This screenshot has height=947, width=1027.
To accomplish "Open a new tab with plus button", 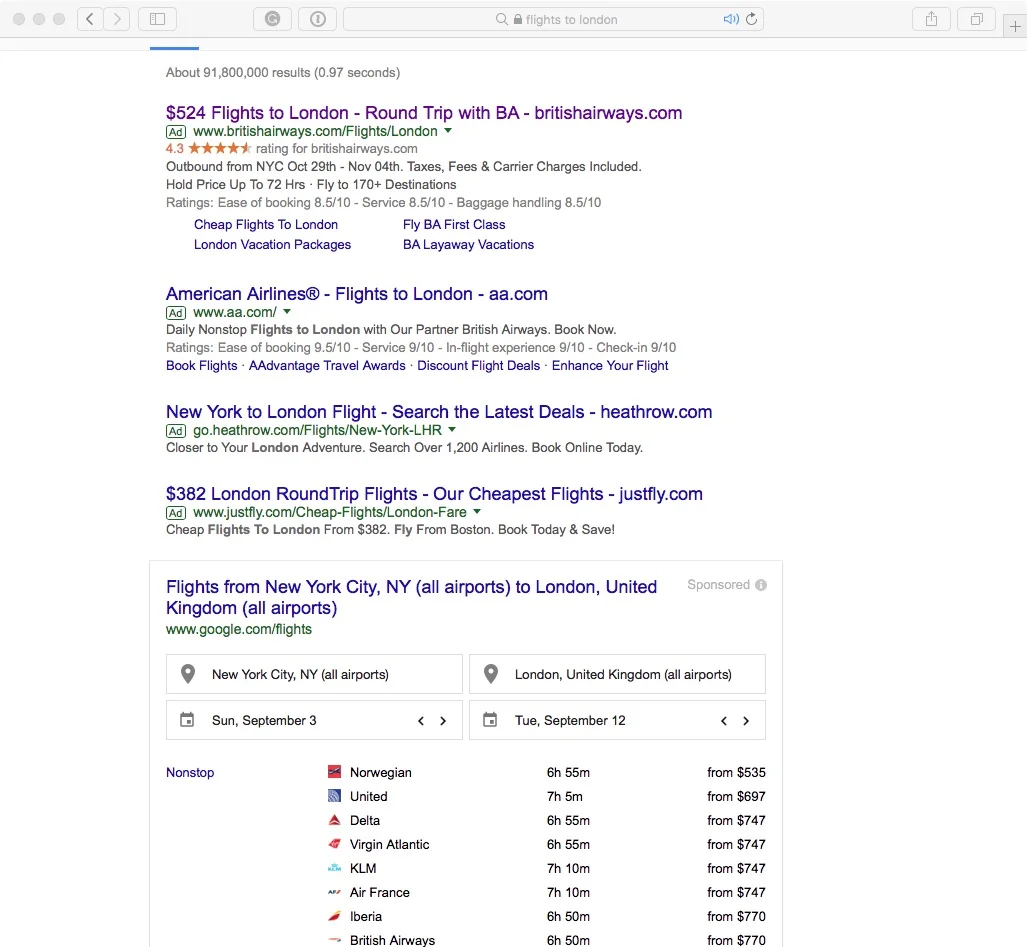I will click(x=1015, y=26).
